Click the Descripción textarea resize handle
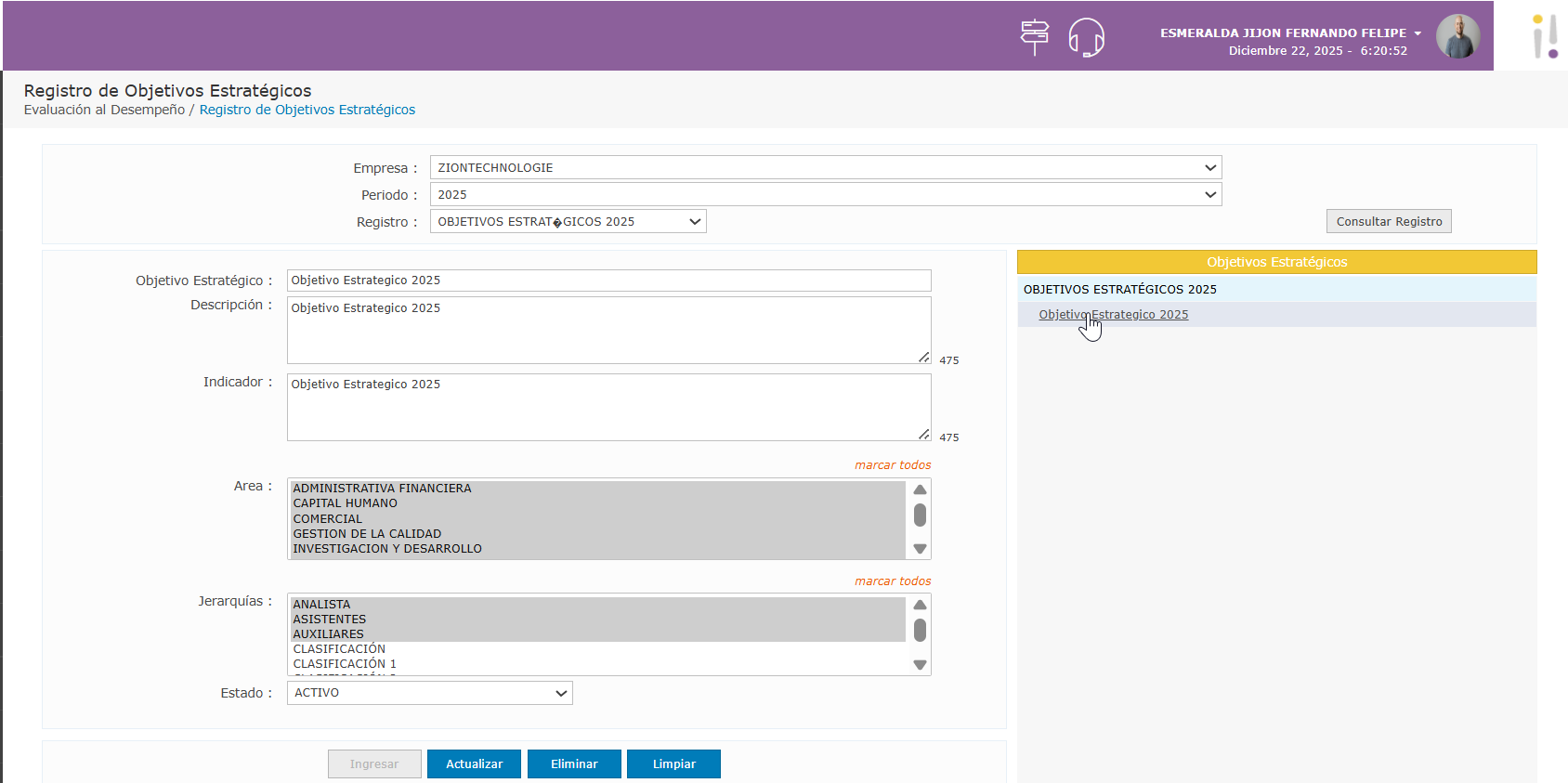This screenshot has width=1568, height=783. tap(923, 357)
